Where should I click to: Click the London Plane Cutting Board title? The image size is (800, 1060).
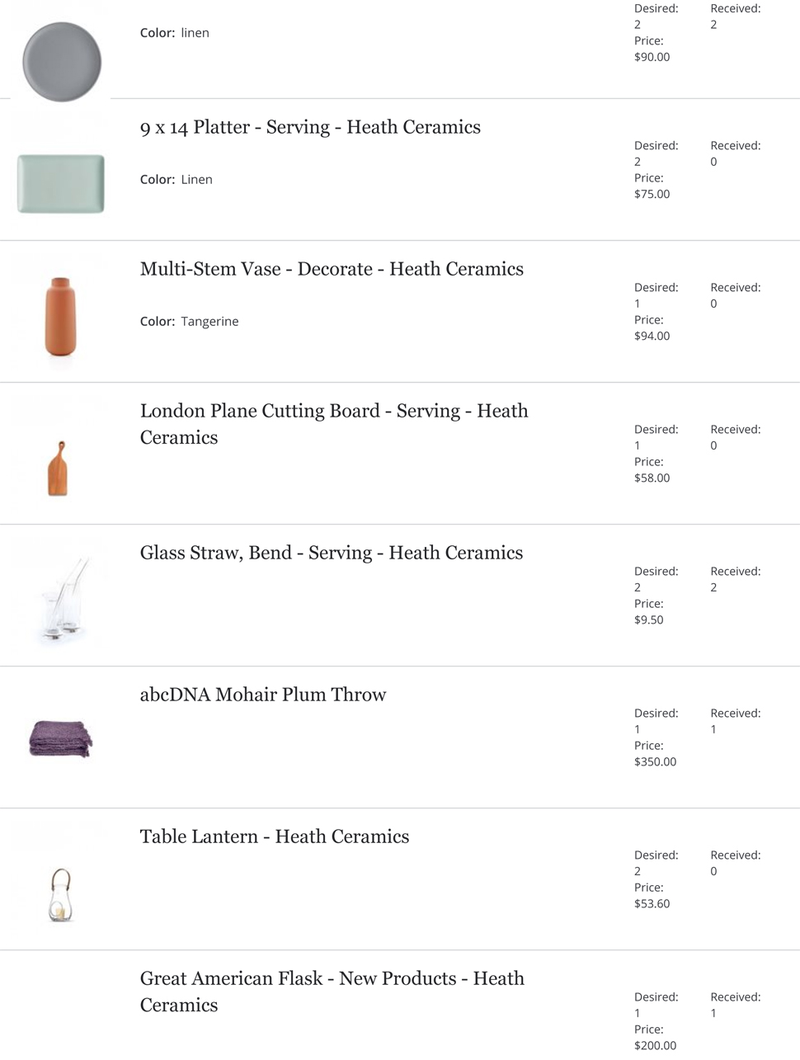point(334,424)
